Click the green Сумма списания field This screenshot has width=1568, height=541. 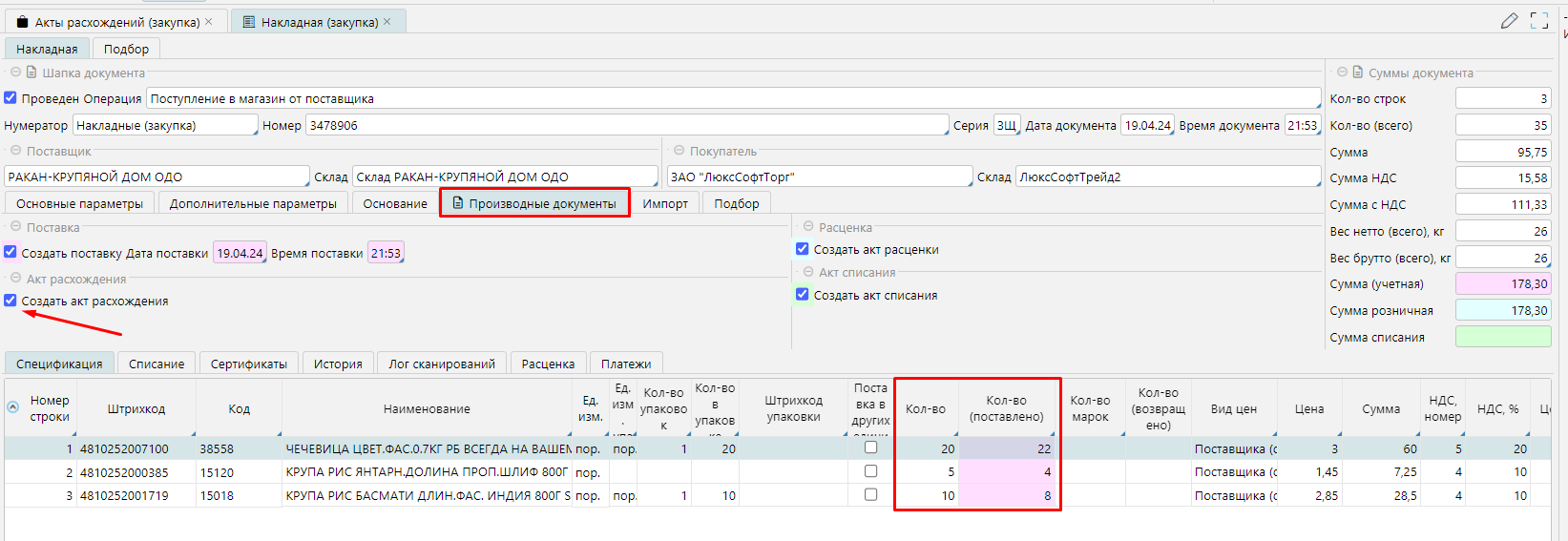point(1502,337)
